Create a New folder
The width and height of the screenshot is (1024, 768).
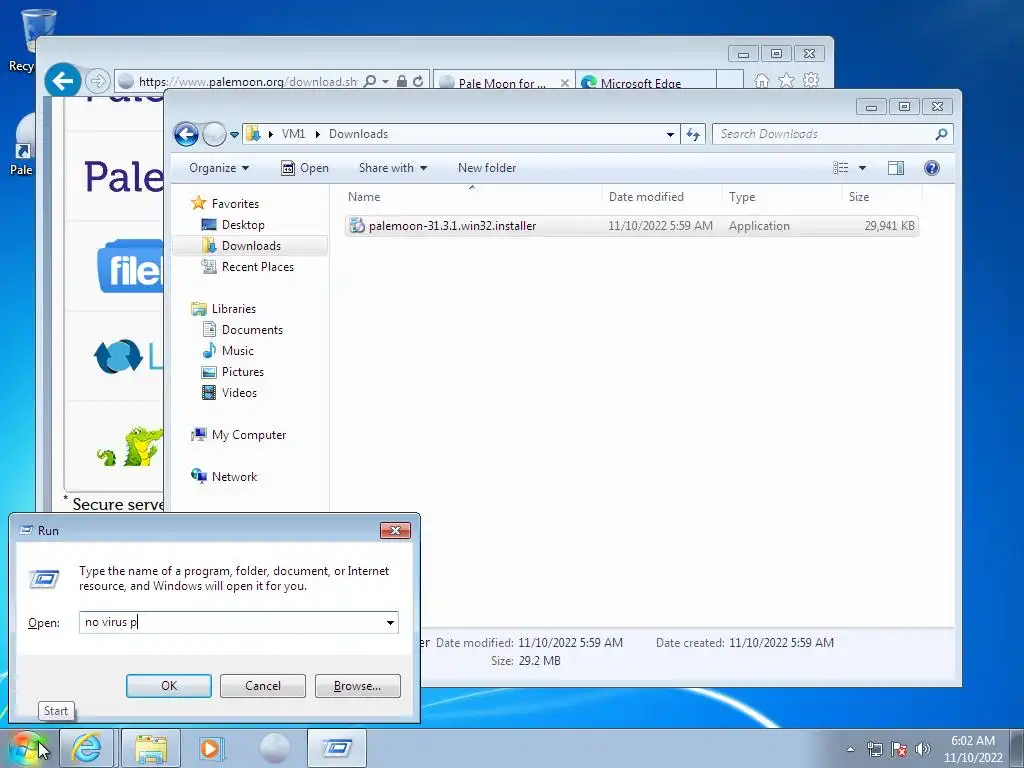pos(487,168)
